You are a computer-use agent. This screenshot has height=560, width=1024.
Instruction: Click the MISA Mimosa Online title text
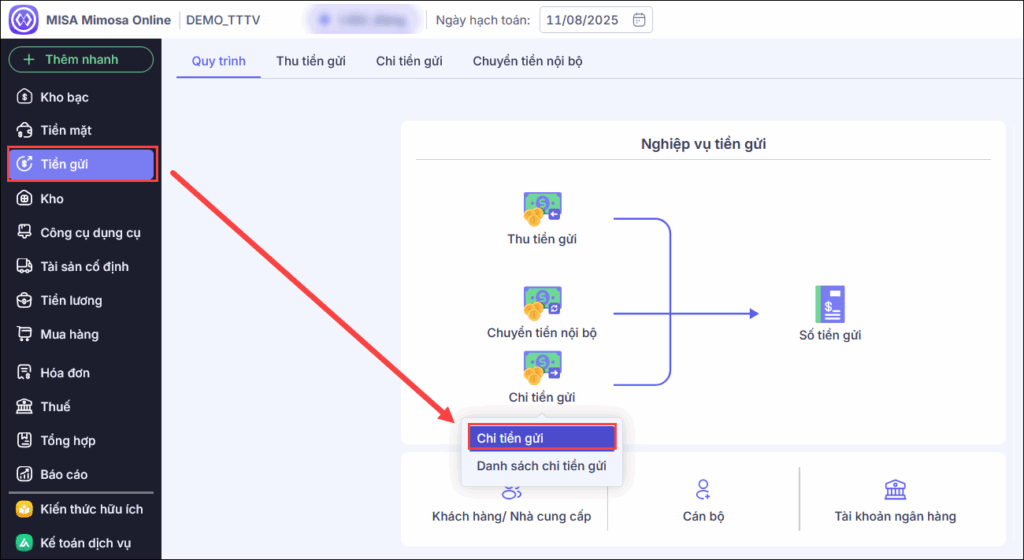(x=108, y=20)
